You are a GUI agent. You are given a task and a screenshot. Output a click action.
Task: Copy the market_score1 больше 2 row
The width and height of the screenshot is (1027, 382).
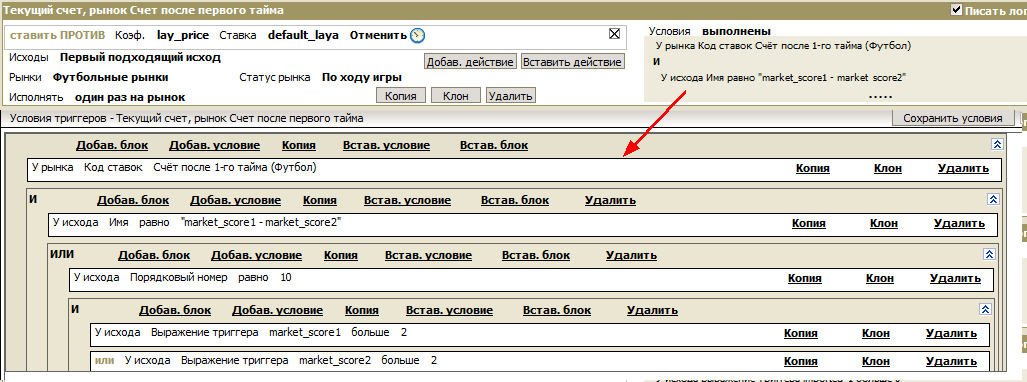[x=801, y=334]
